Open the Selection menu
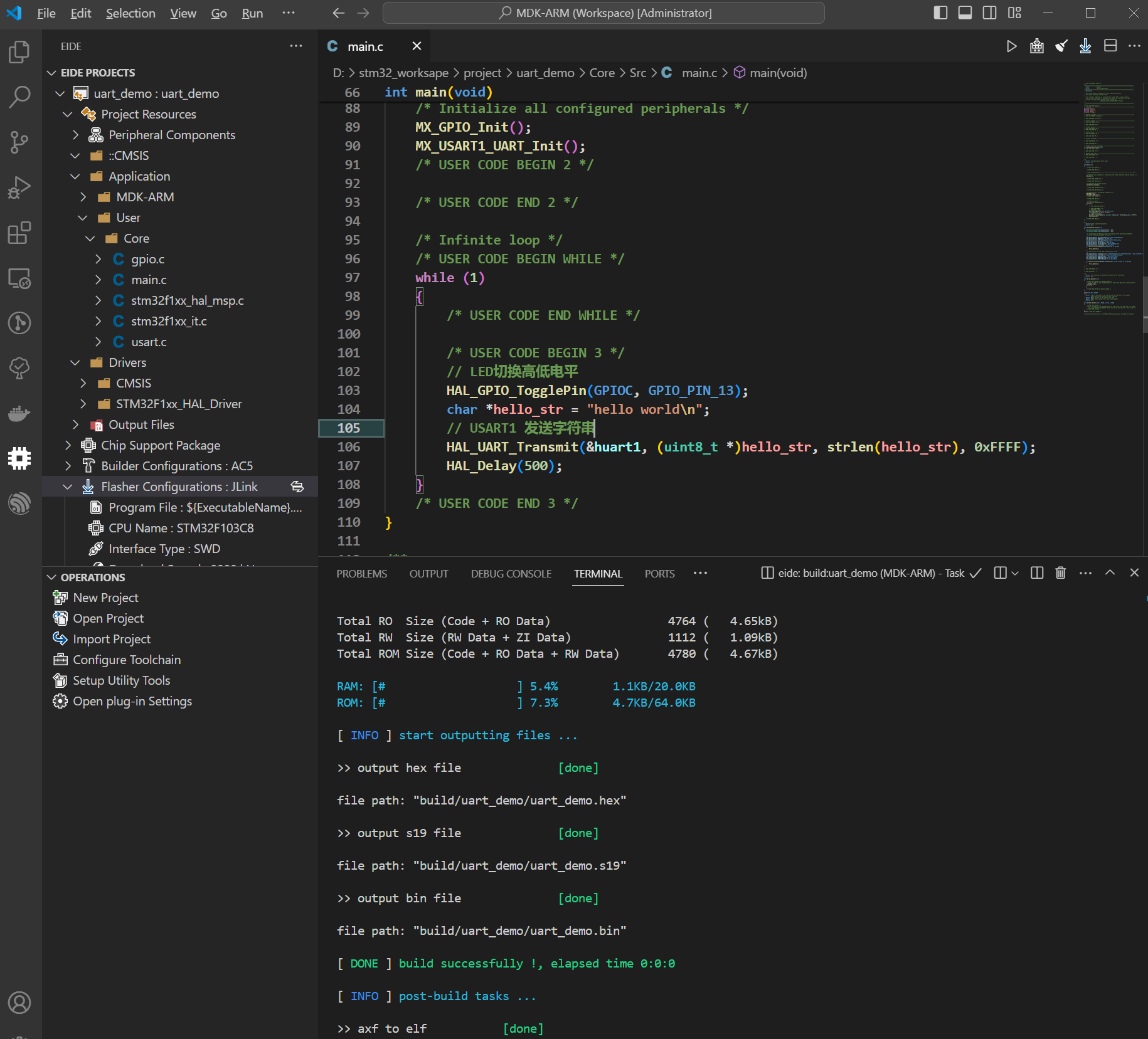The width and height of the screenshot is (1148, 1039). (130, 13)
